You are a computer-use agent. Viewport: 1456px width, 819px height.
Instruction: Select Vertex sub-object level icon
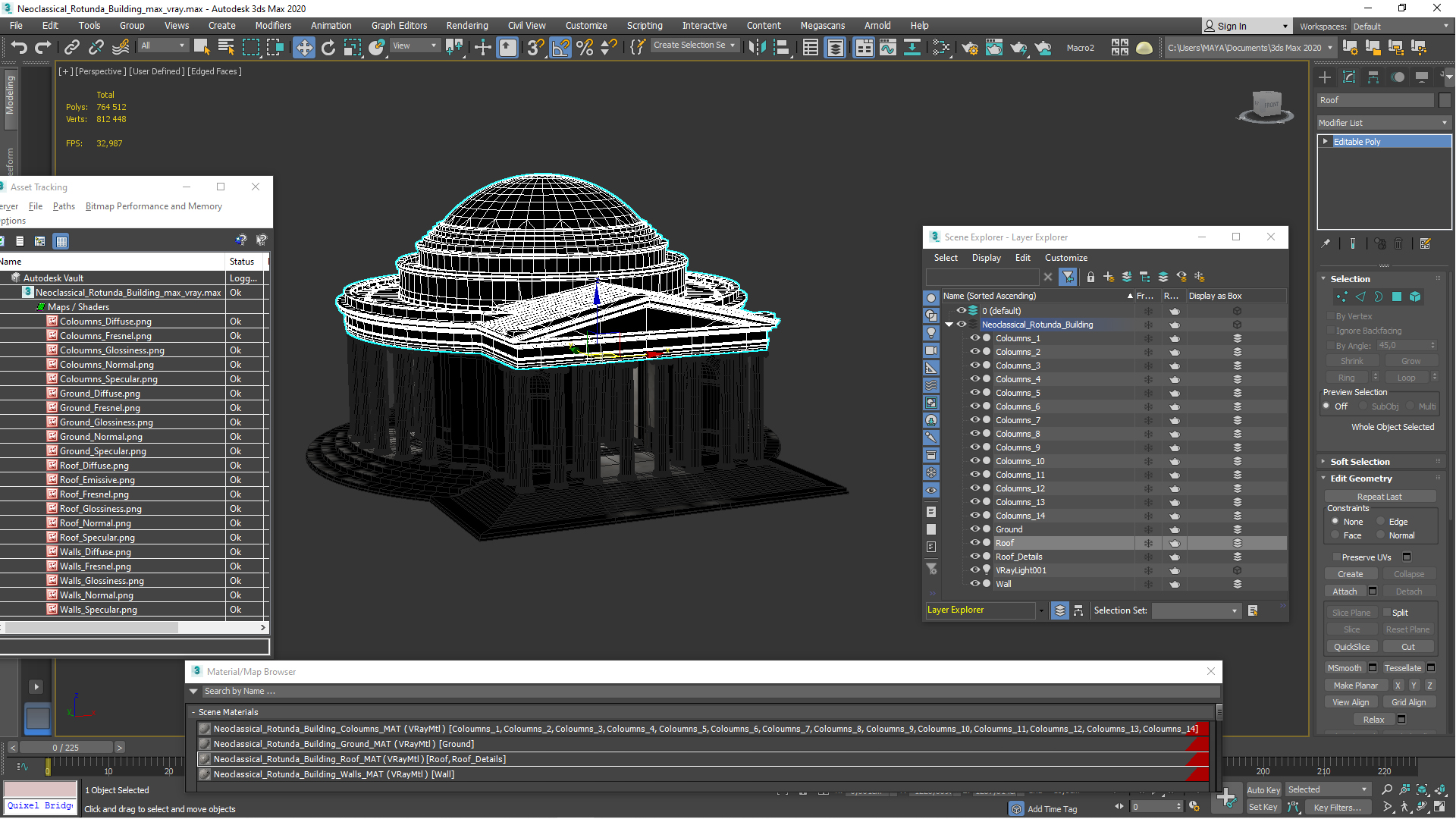(x=1342, y=297)
